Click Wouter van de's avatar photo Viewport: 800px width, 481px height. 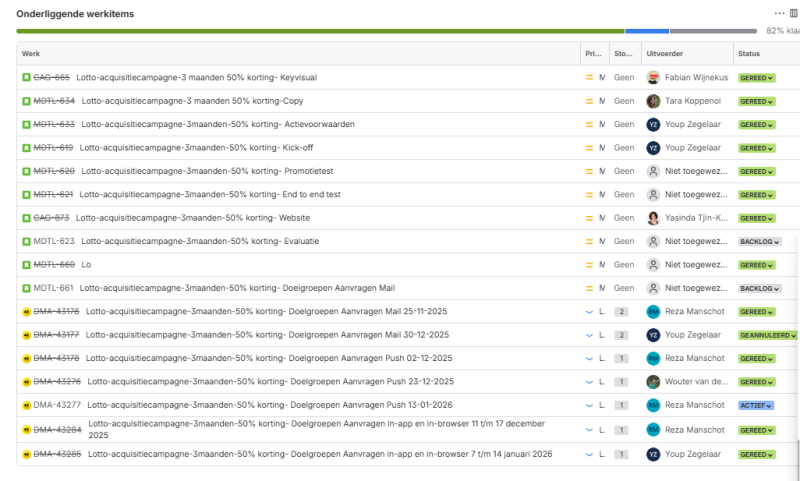[653, 382]
